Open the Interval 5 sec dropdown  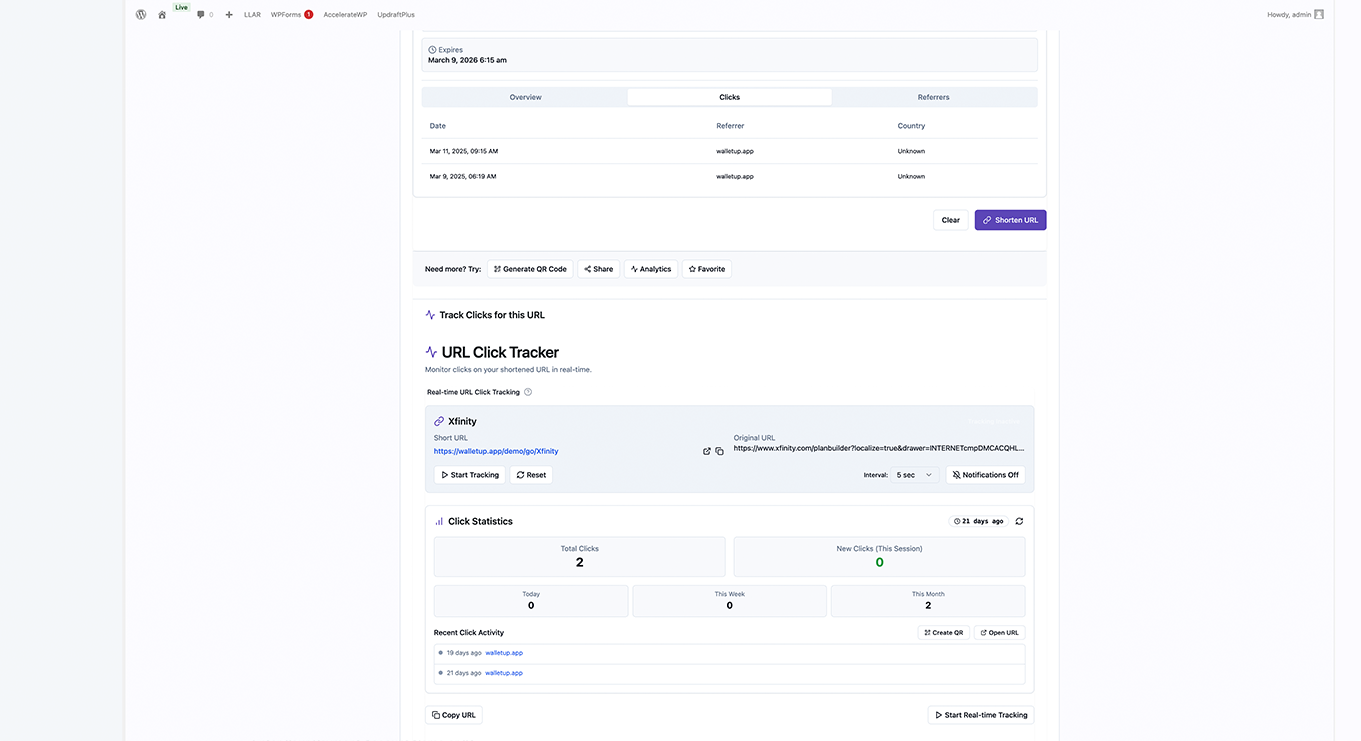(x=915, y=475)
